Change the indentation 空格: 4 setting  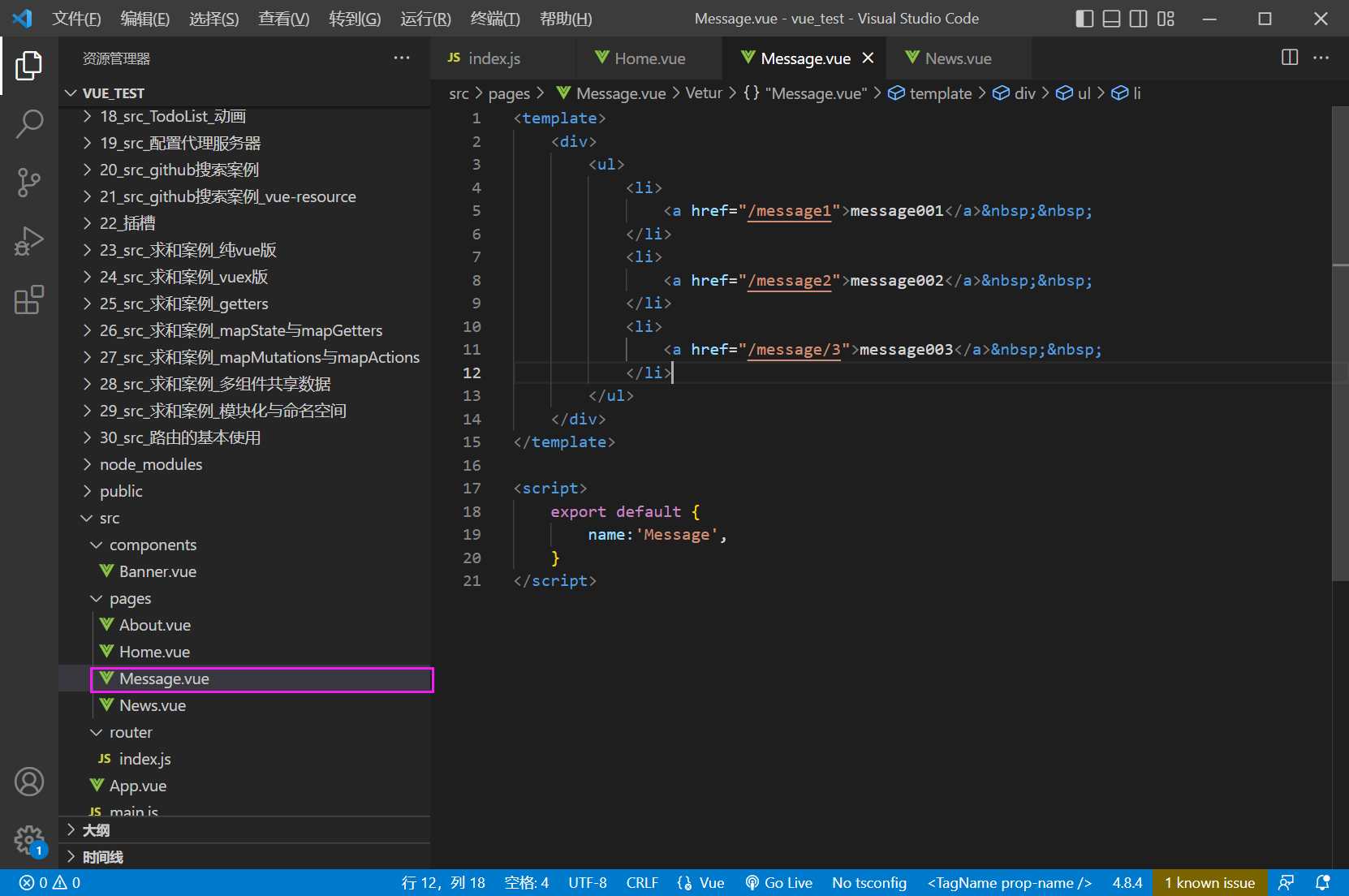[x=527, y=883]
